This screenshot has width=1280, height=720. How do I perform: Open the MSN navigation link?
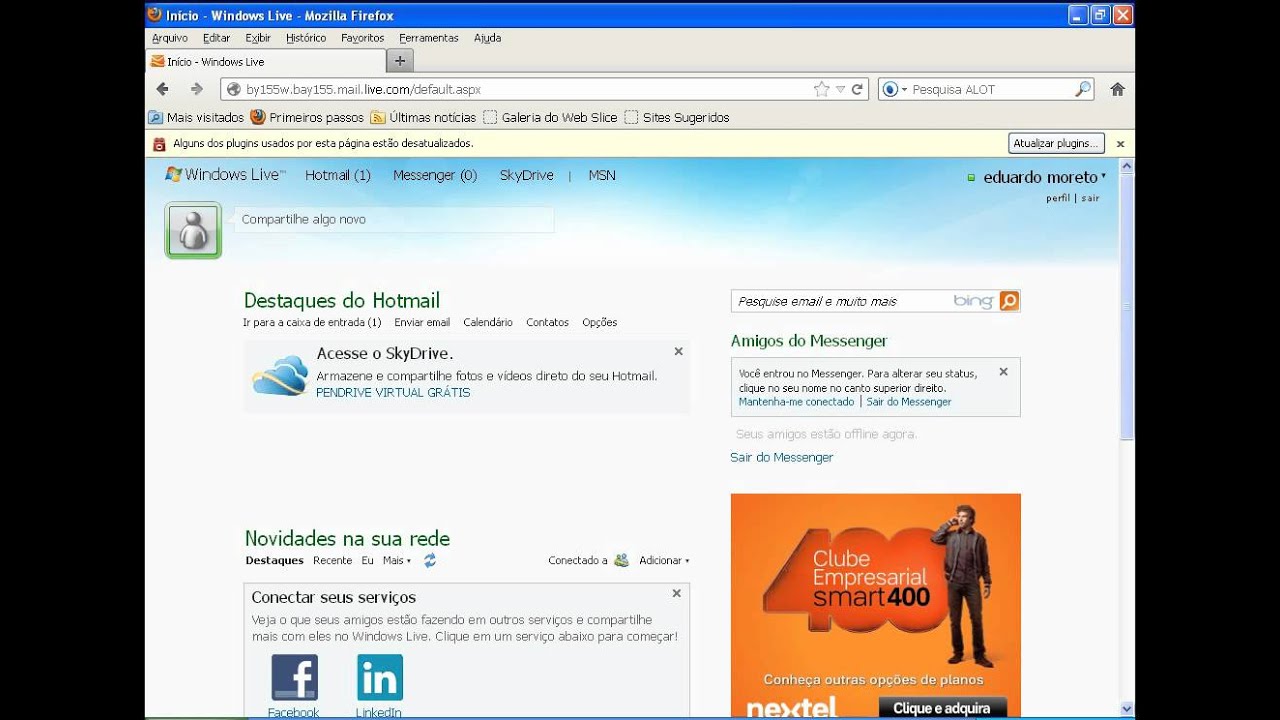click(x=602, y=175)
